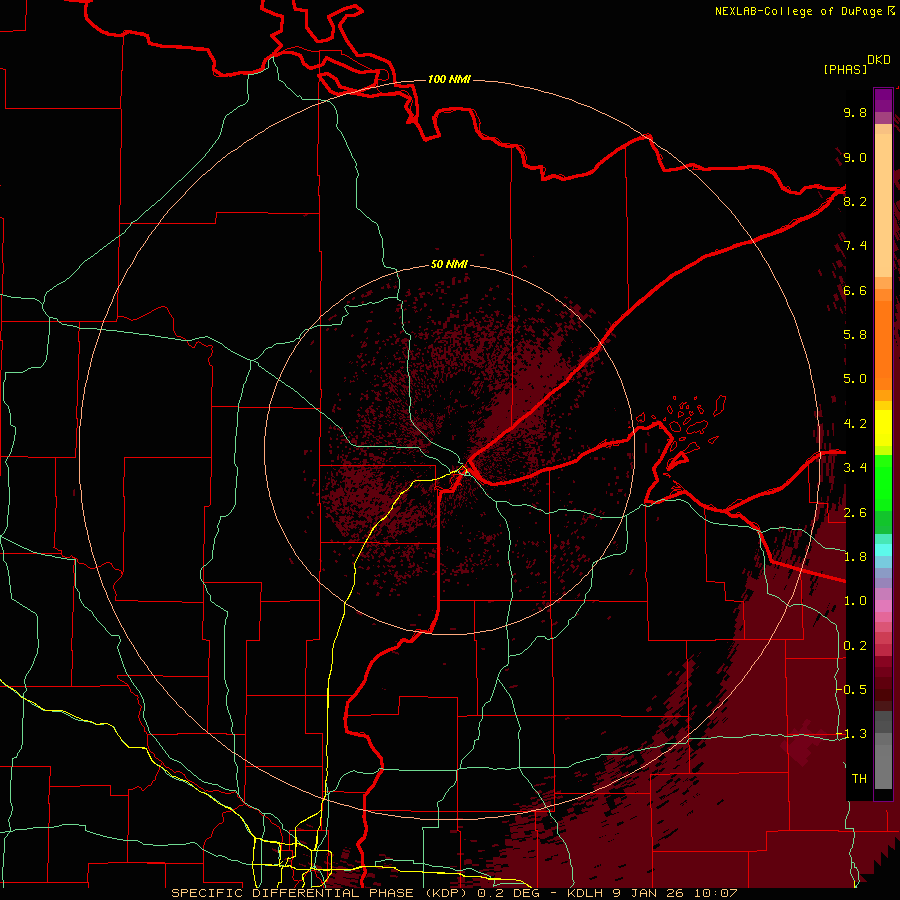The height and width of the screenshot is (900, 900).
Task: Select the 50 NMI range ring label
Action: click(449, 264)
